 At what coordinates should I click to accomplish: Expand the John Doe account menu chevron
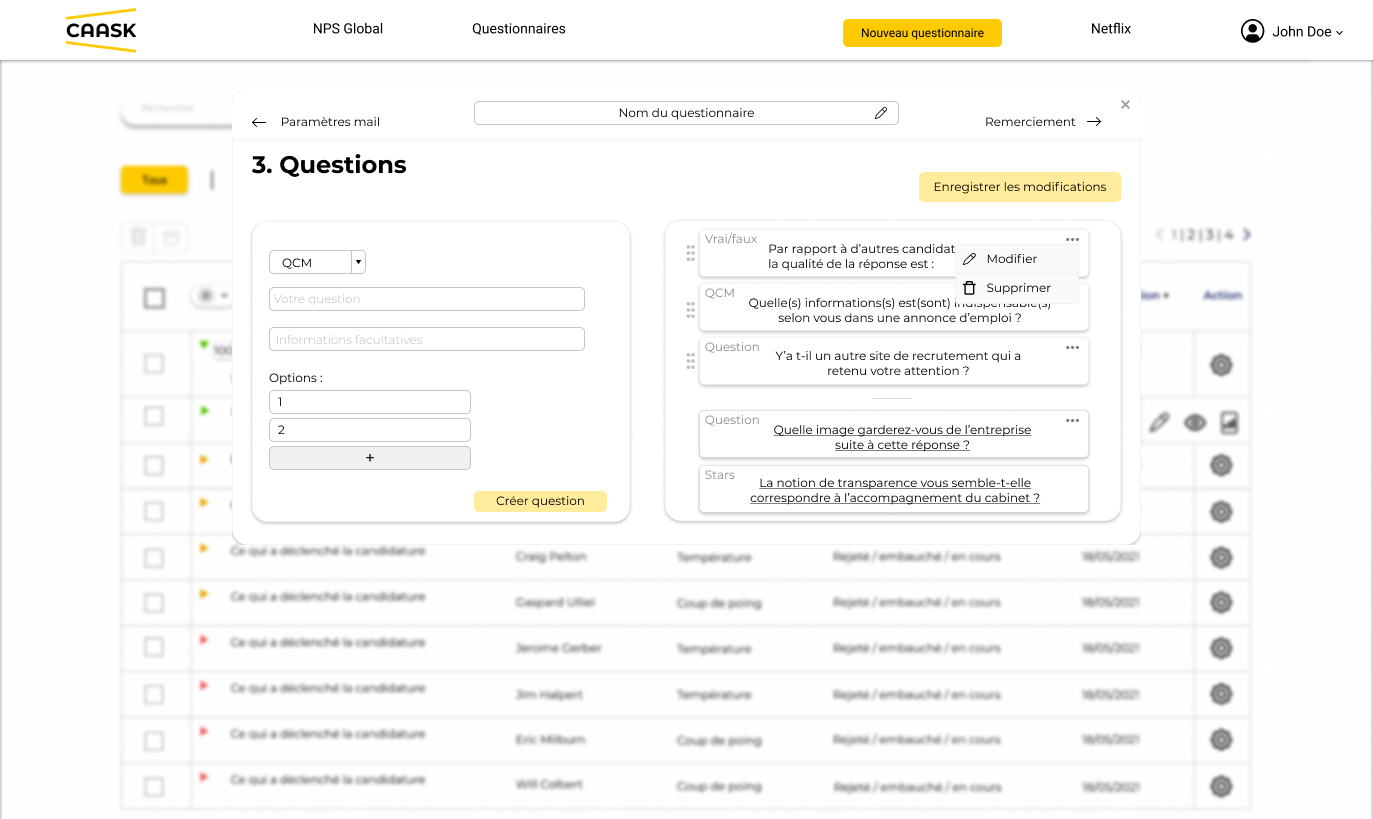tap(1340, 33)
